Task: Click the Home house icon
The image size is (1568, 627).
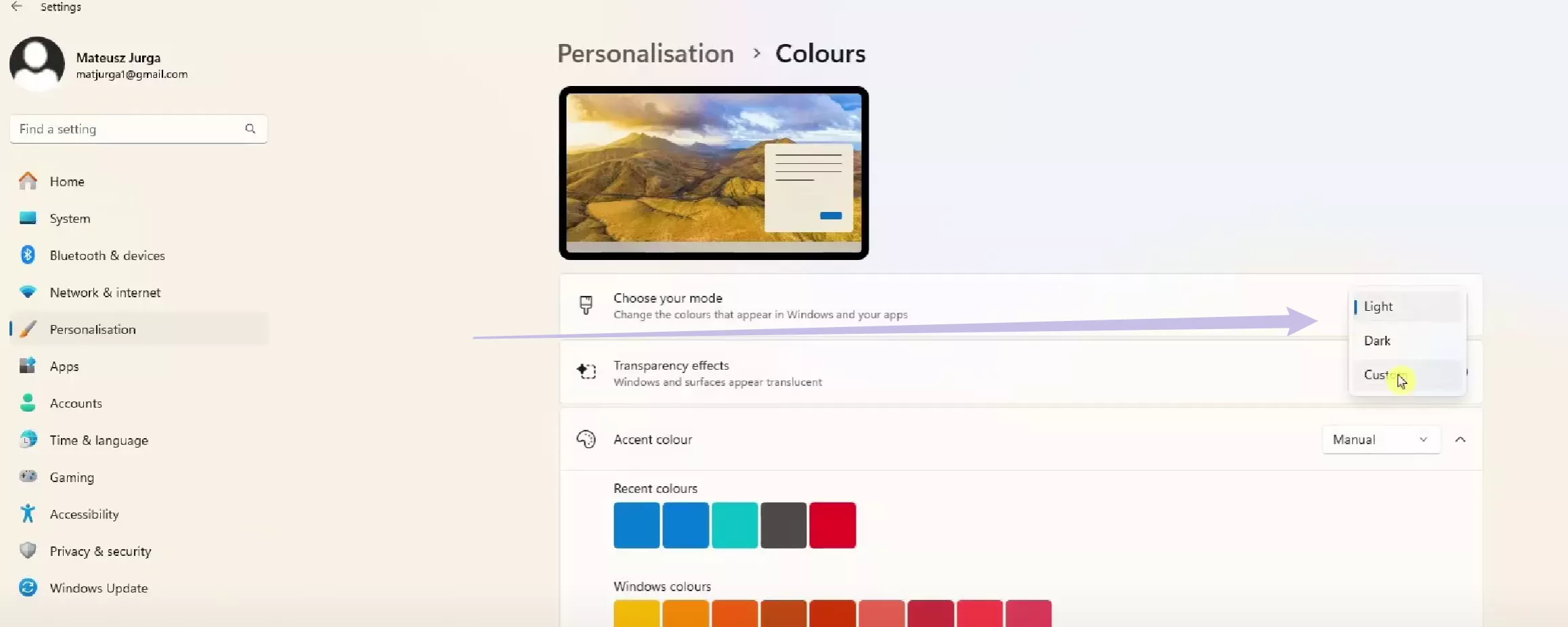Action: coord(28,181)
